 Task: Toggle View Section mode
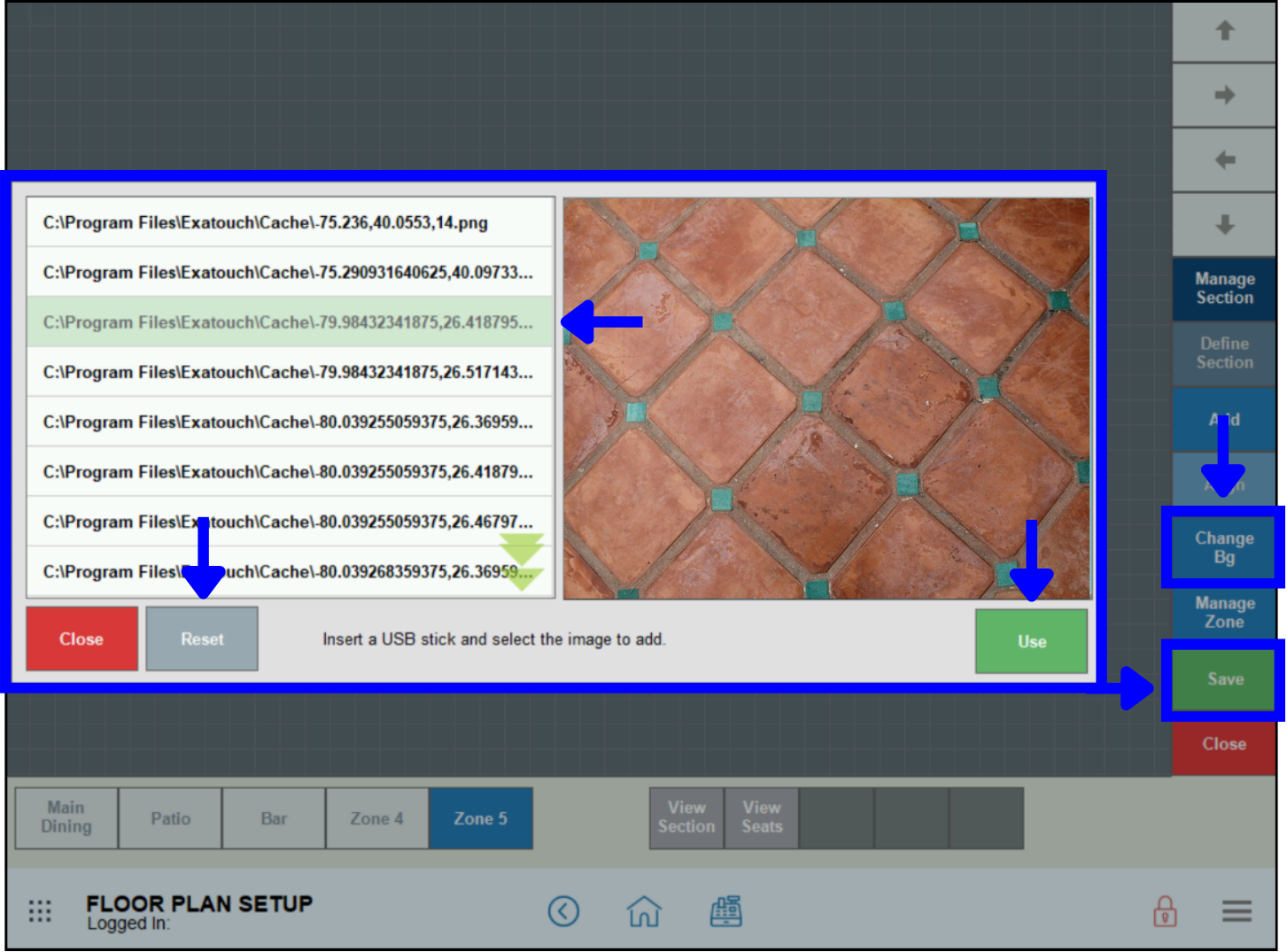686,817
